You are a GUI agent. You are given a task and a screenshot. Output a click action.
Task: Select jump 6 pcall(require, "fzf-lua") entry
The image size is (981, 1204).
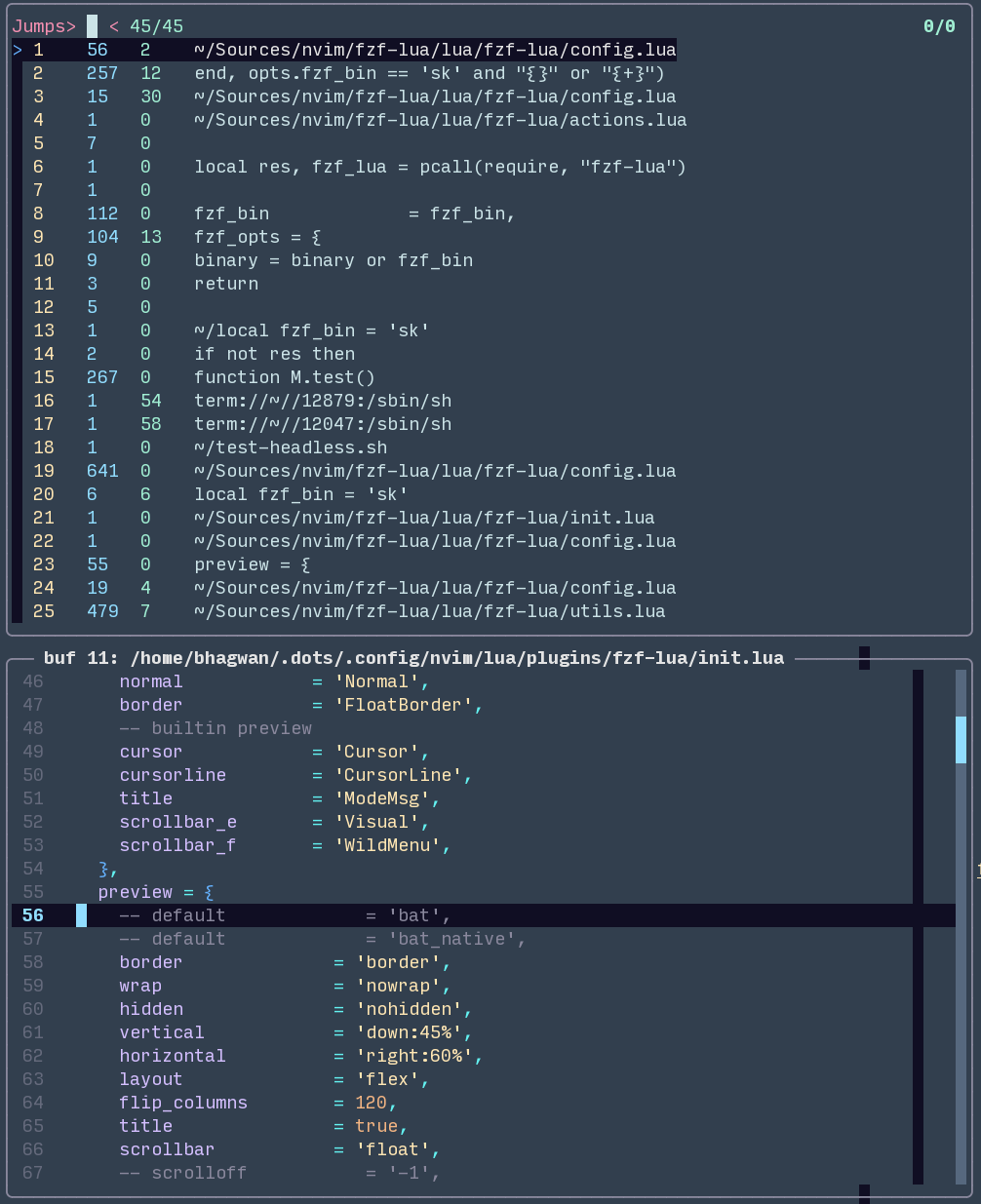click(x=360, y=167)
